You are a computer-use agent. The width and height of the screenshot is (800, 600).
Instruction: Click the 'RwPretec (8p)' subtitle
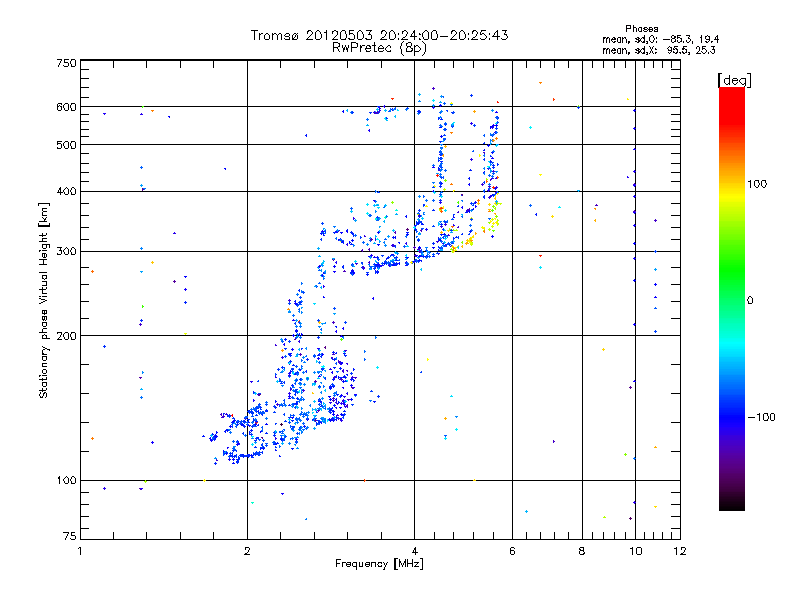379,48
